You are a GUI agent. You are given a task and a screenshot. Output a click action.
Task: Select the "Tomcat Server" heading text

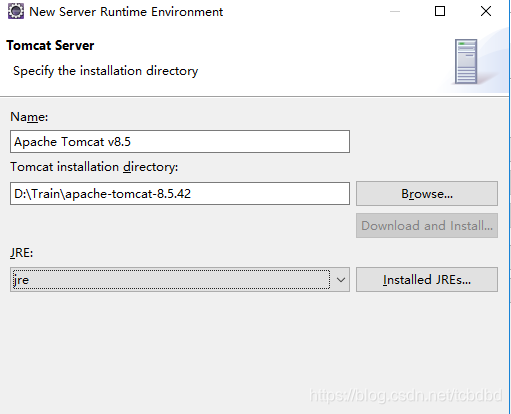tap(50, 46)
